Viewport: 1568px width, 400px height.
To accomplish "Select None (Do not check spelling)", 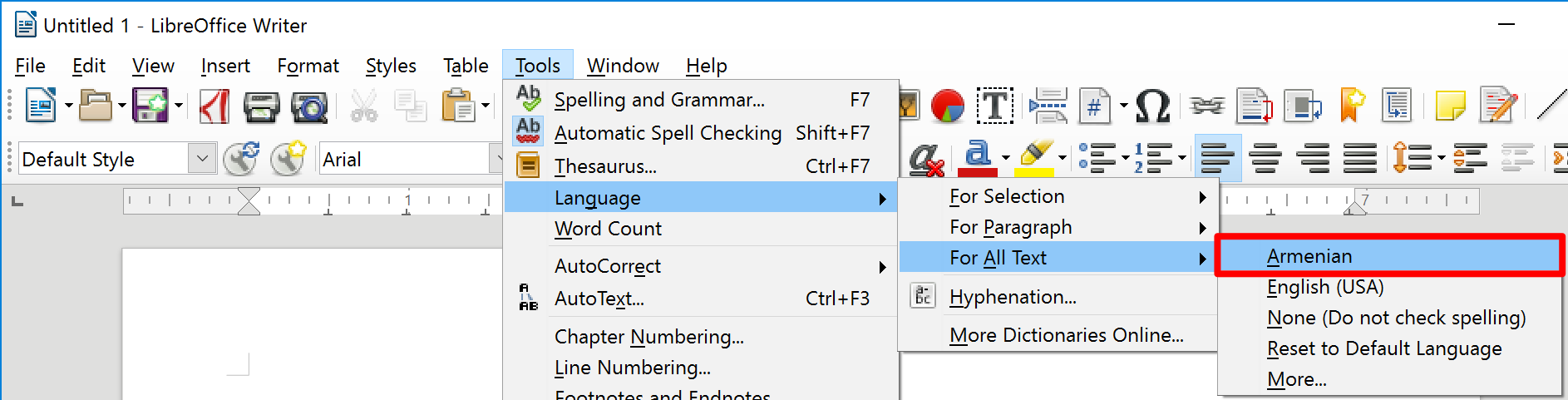I will pyautogui.click(x=1389, y=318).
